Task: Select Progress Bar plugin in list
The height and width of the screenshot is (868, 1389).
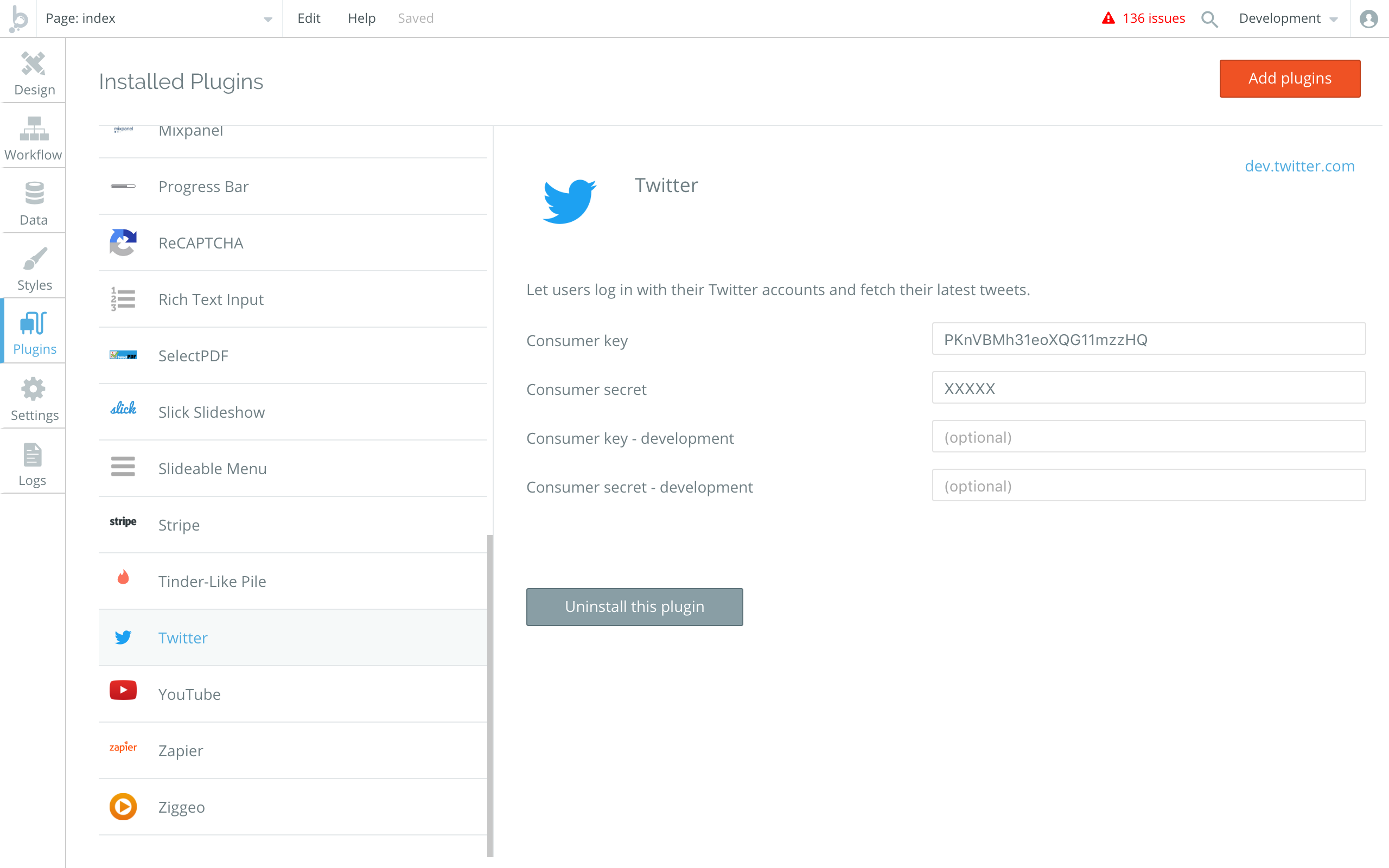Action: pyautogui.click(x=293, y=187)
